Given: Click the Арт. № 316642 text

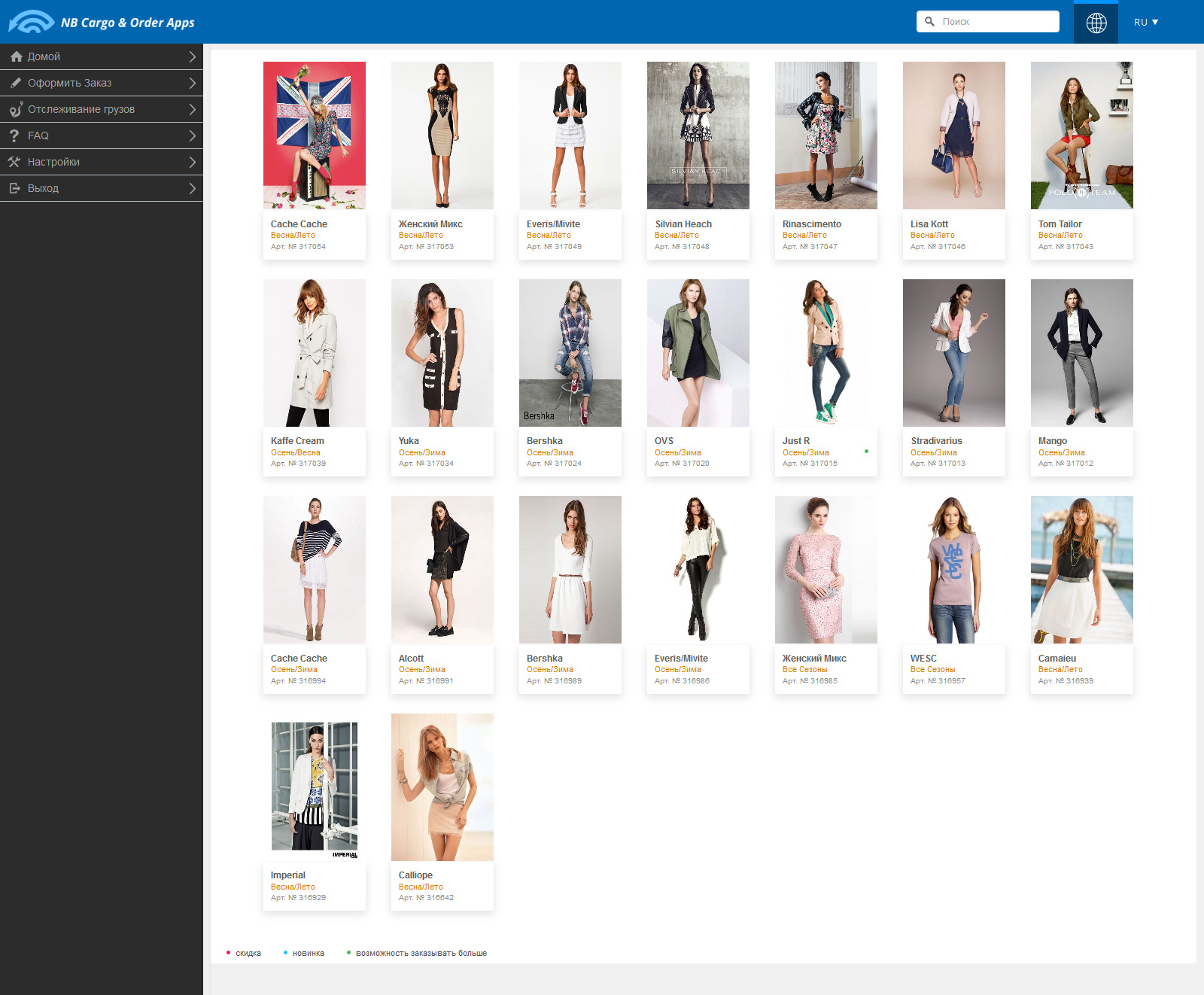Looking at the screenshot, I should [x=426, y=898].
